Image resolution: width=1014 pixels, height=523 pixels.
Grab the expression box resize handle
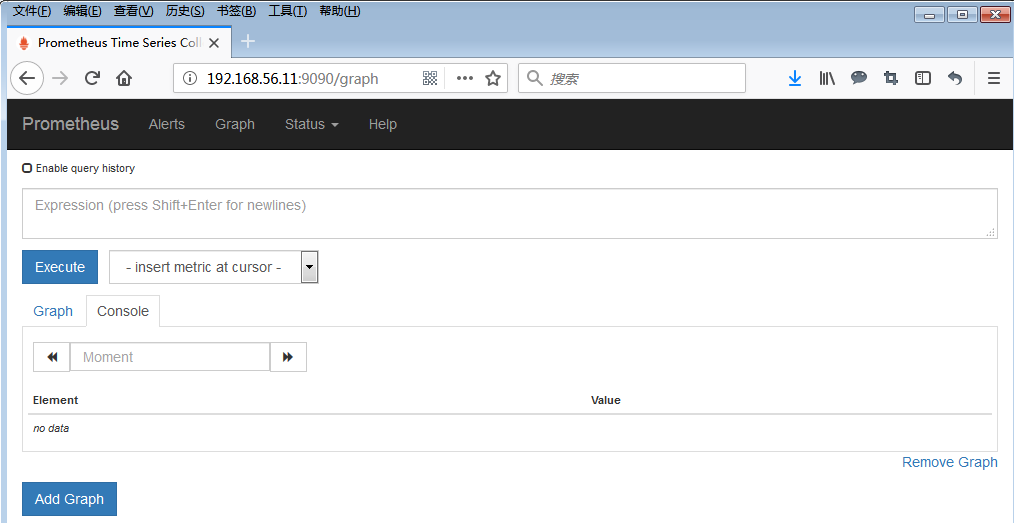pos(990,232)
